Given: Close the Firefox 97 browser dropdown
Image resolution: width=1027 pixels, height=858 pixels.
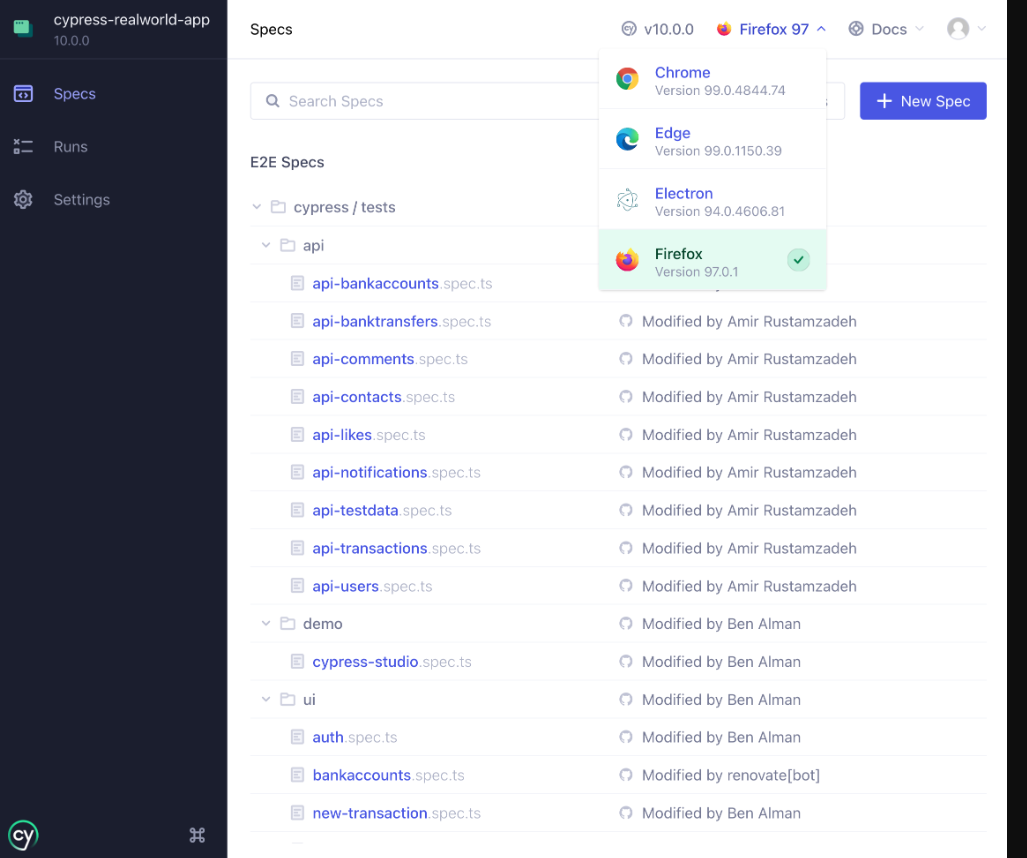Looking at the screenshot, I should pyautogui.click(x=772, y=29).
